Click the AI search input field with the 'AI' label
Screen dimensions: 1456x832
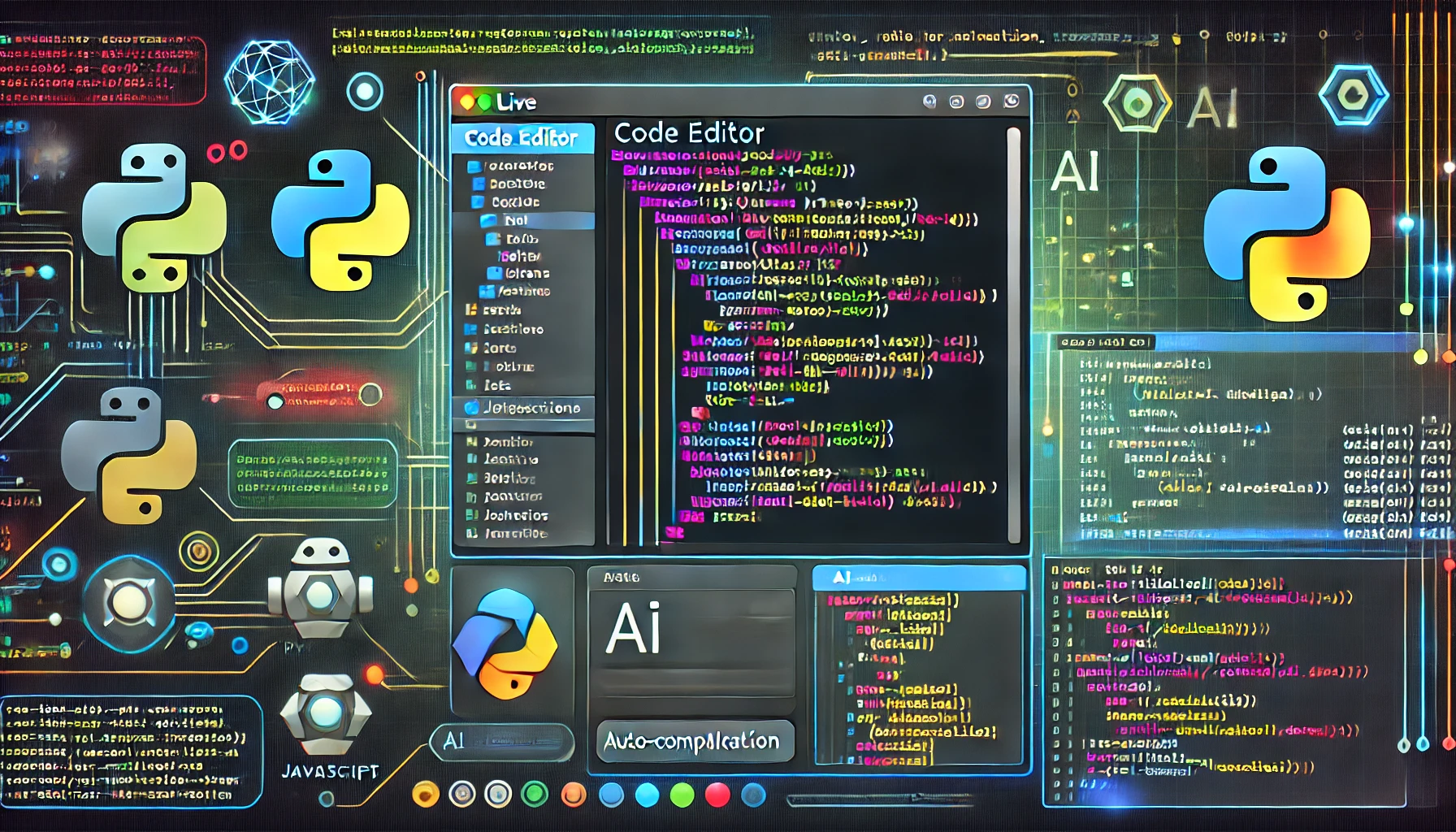pyautogui.click(x=504, y=741)
